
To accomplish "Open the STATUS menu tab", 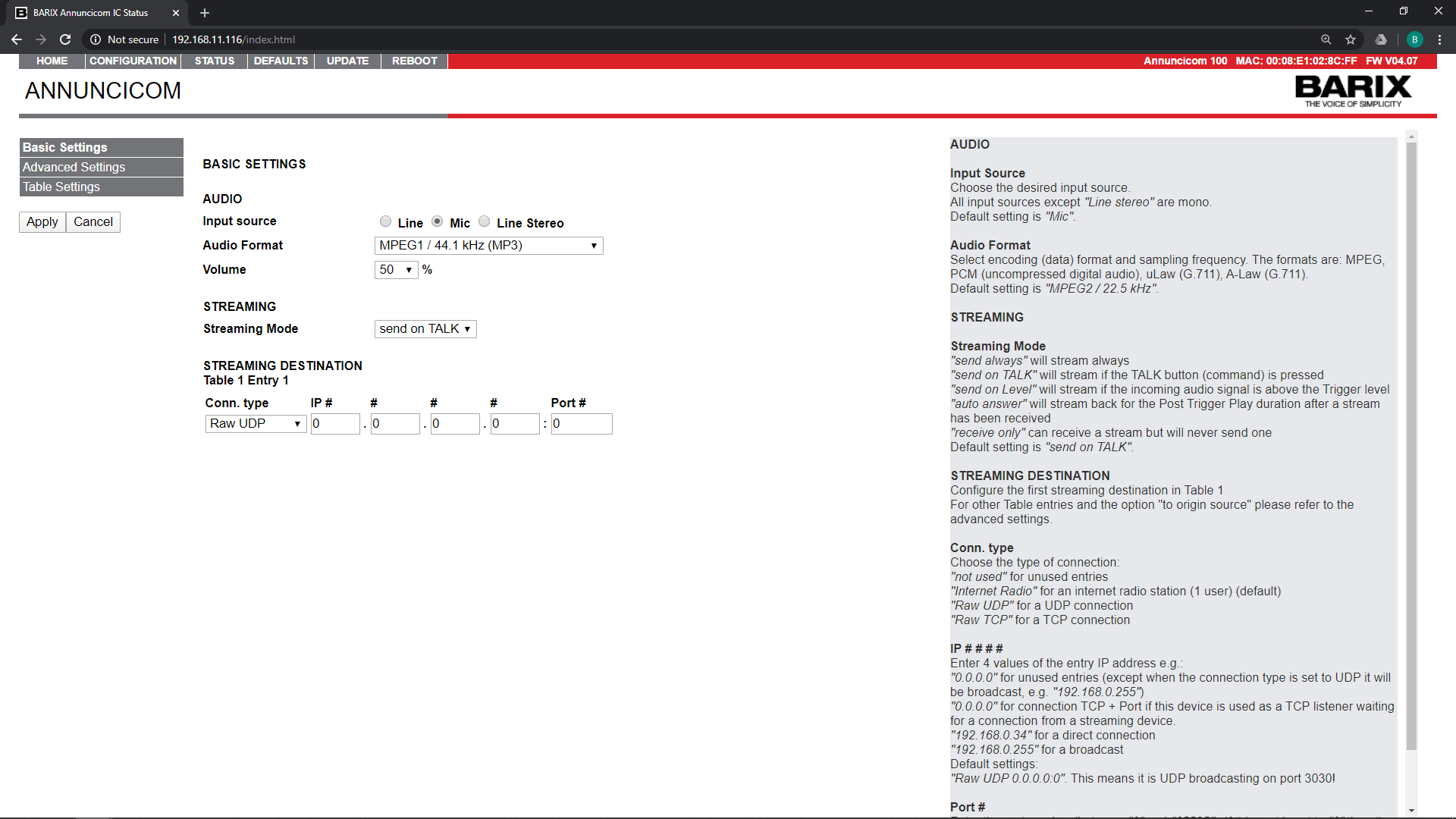I will pyautogui.click(x=214, y=61).
